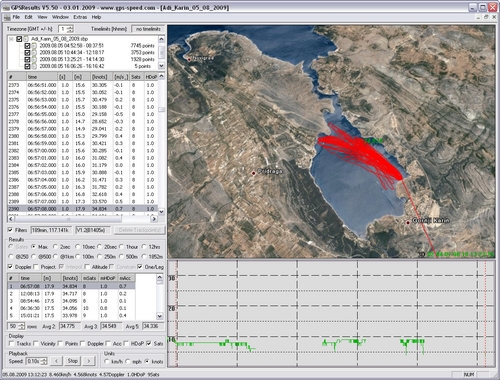Step playback forward with right arrow button

pos(89,361)
